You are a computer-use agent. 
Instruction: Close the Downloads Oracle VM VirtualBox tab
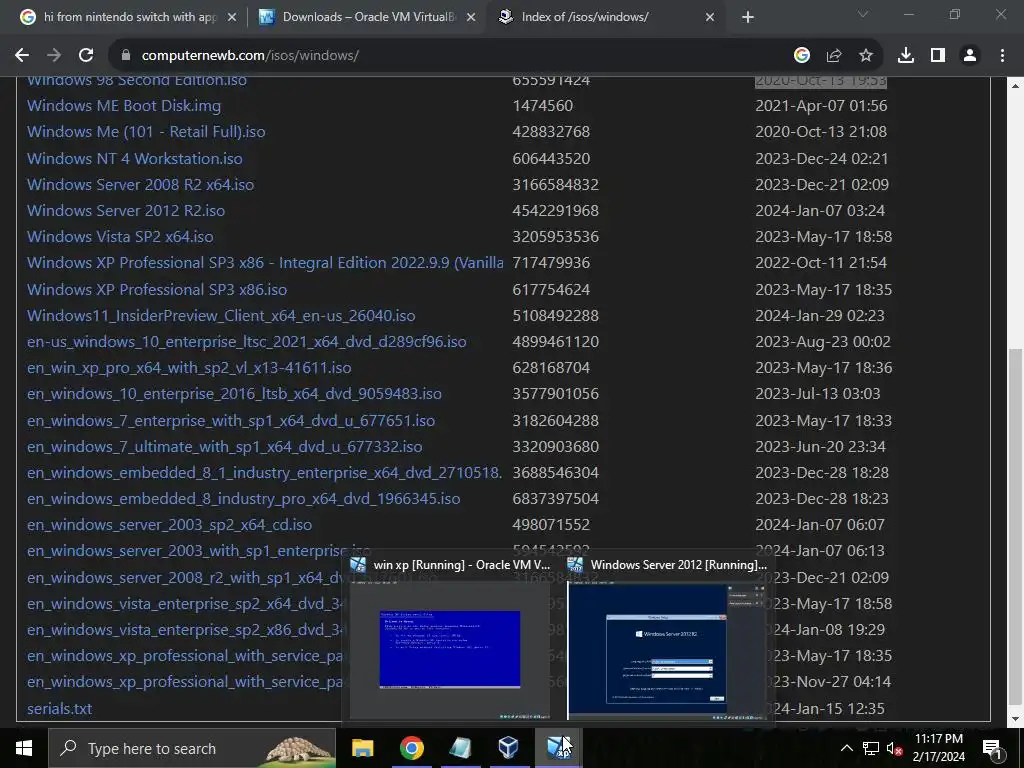coord(471,18)
